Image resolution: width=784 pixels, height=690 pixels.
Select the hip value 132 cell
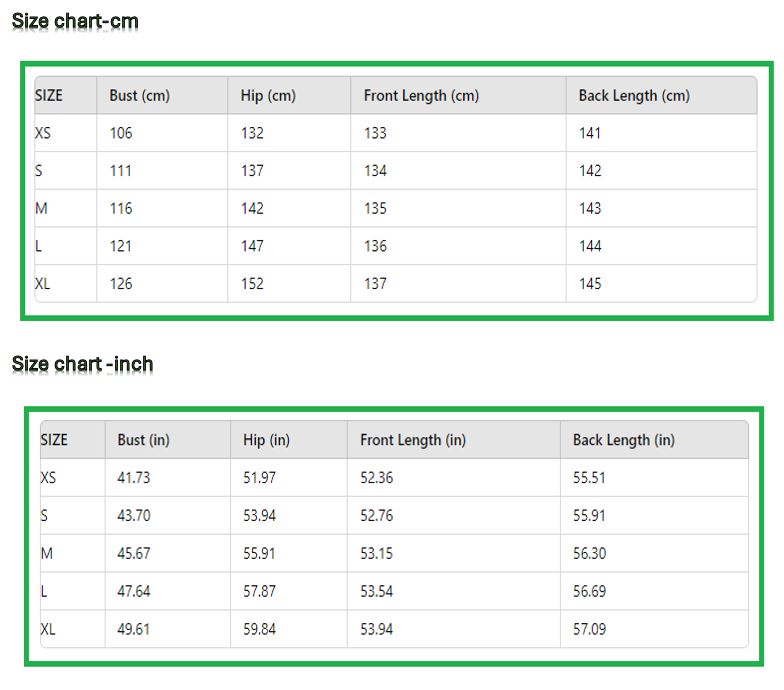pyautogui.click(x=252, y=133)
